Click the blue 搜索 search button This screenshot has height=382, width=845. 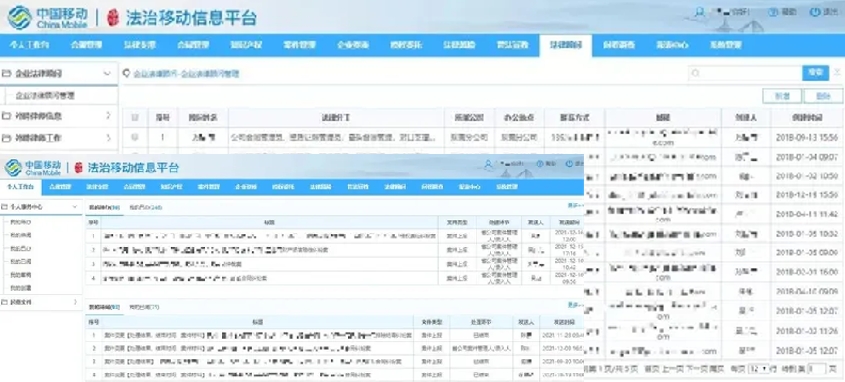click(x=815, y=73)
